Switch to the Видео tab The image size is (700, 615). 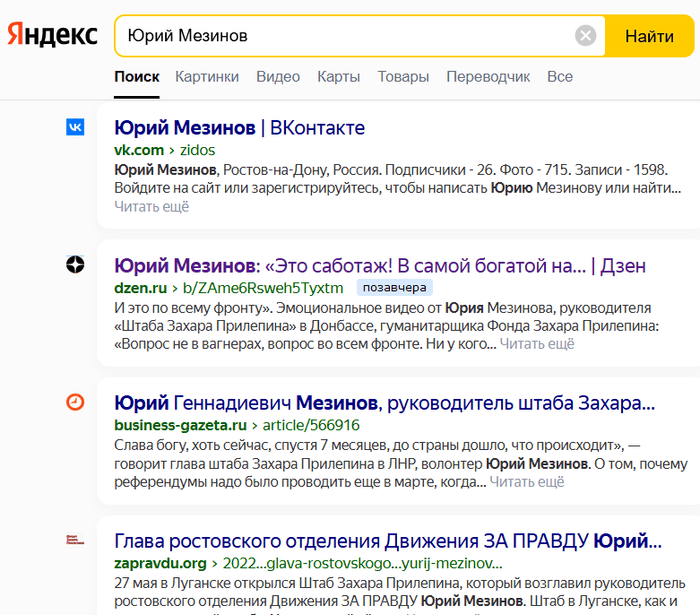(278, 77)
